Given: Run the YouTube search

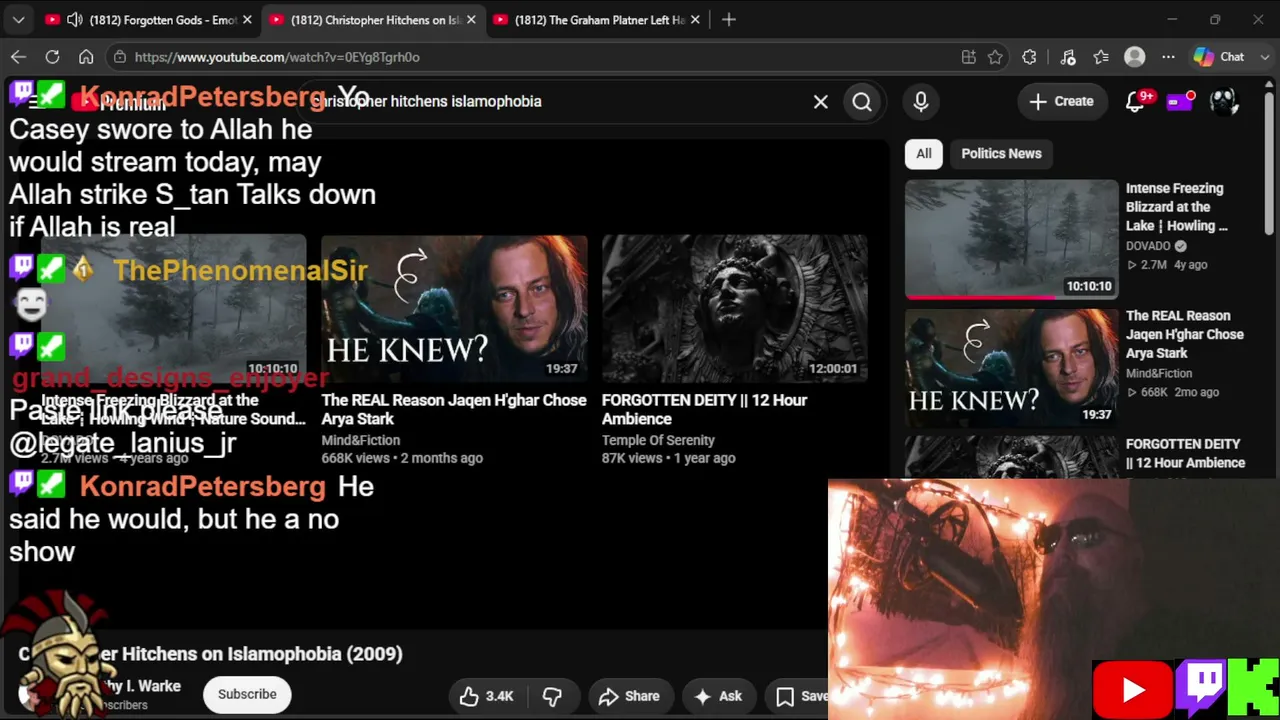Looking at the screenshot, I should click(x=862, y=101).
